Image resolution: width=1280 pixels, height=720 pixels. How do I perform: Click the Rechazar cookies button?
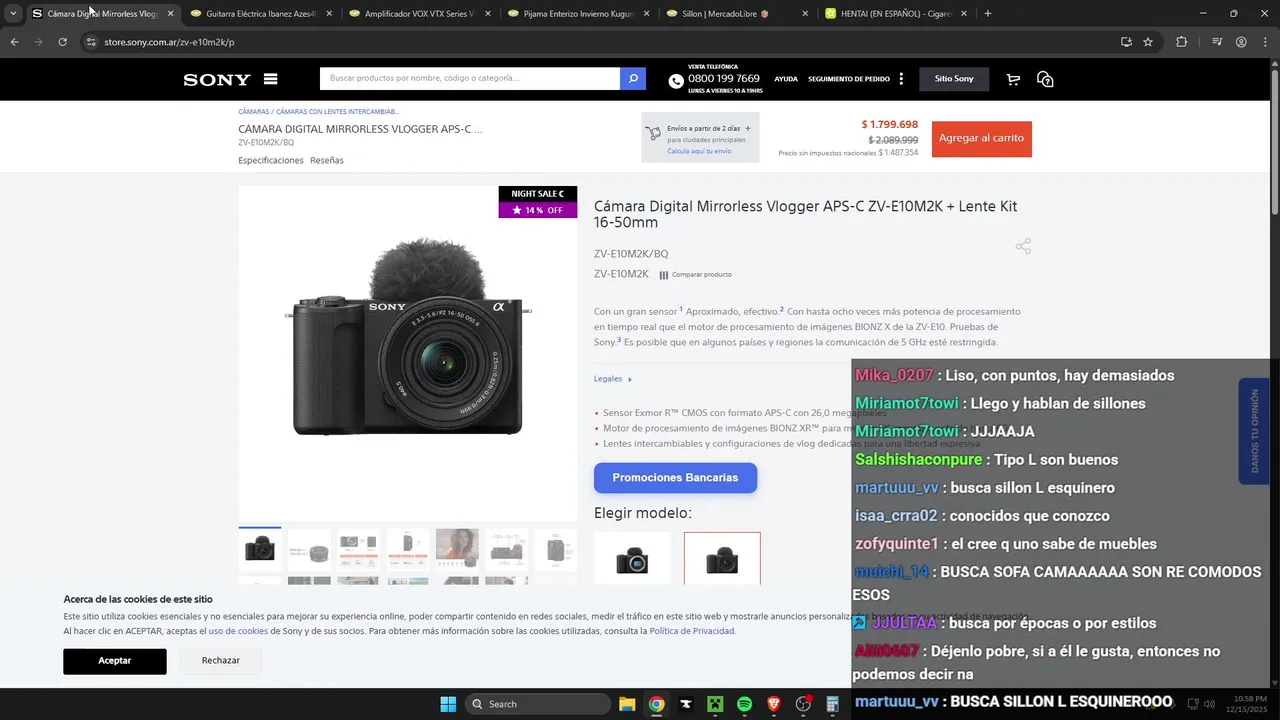click(x=220, y=661)
